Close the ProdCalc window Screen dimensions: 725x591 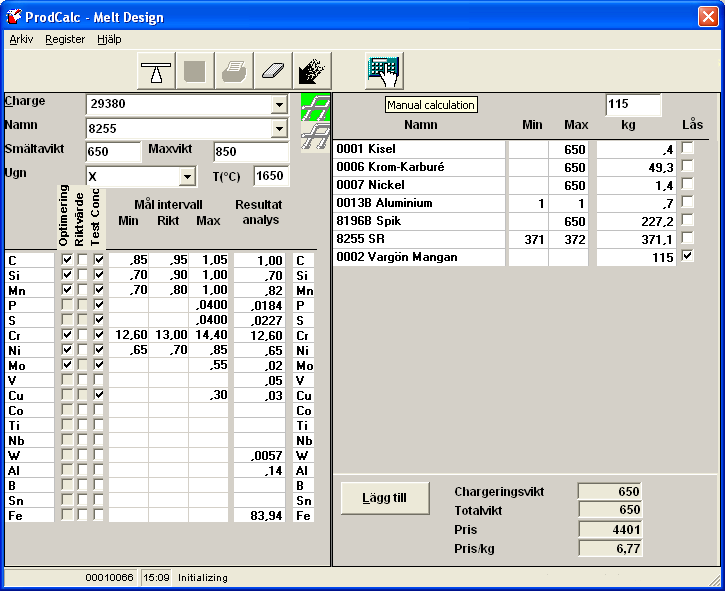click(708, 17)
